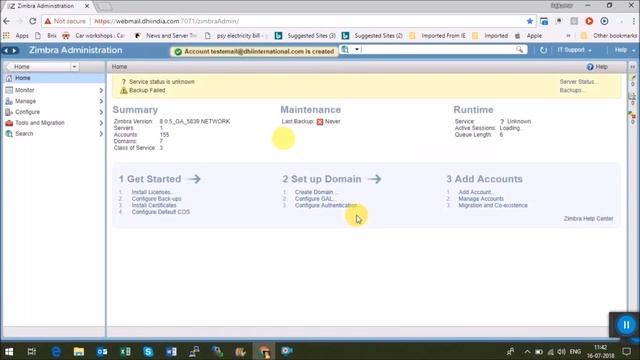Click the Add Account link

pos(476,192)
